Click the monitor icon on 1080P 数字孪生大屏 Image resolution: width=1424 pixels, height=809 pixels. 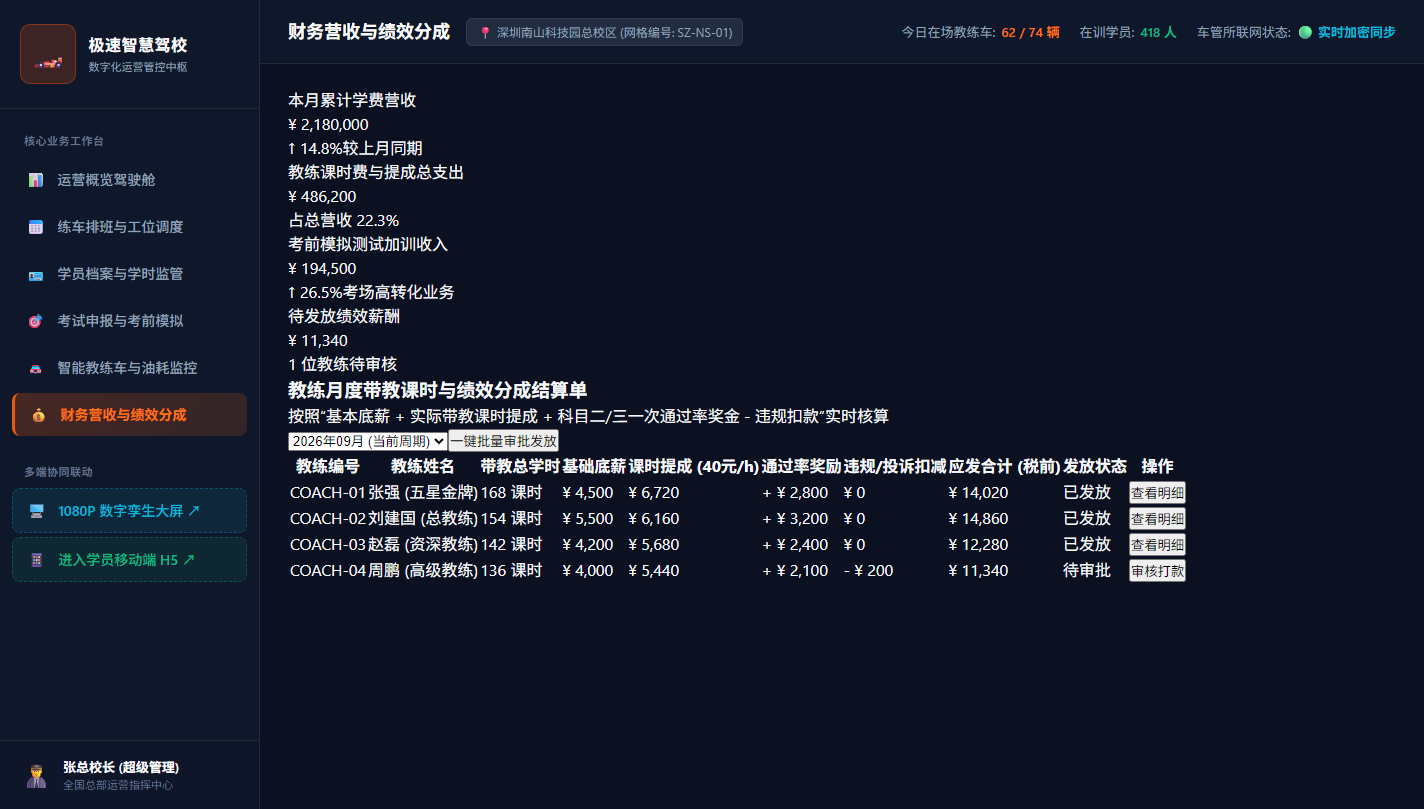[x=37, y=511]
